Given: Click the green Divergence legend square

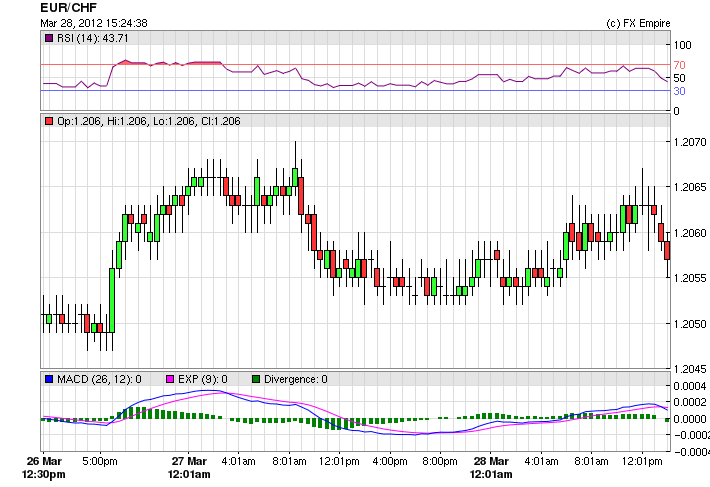Looking at the screenshot, I should tap(256, 379).
